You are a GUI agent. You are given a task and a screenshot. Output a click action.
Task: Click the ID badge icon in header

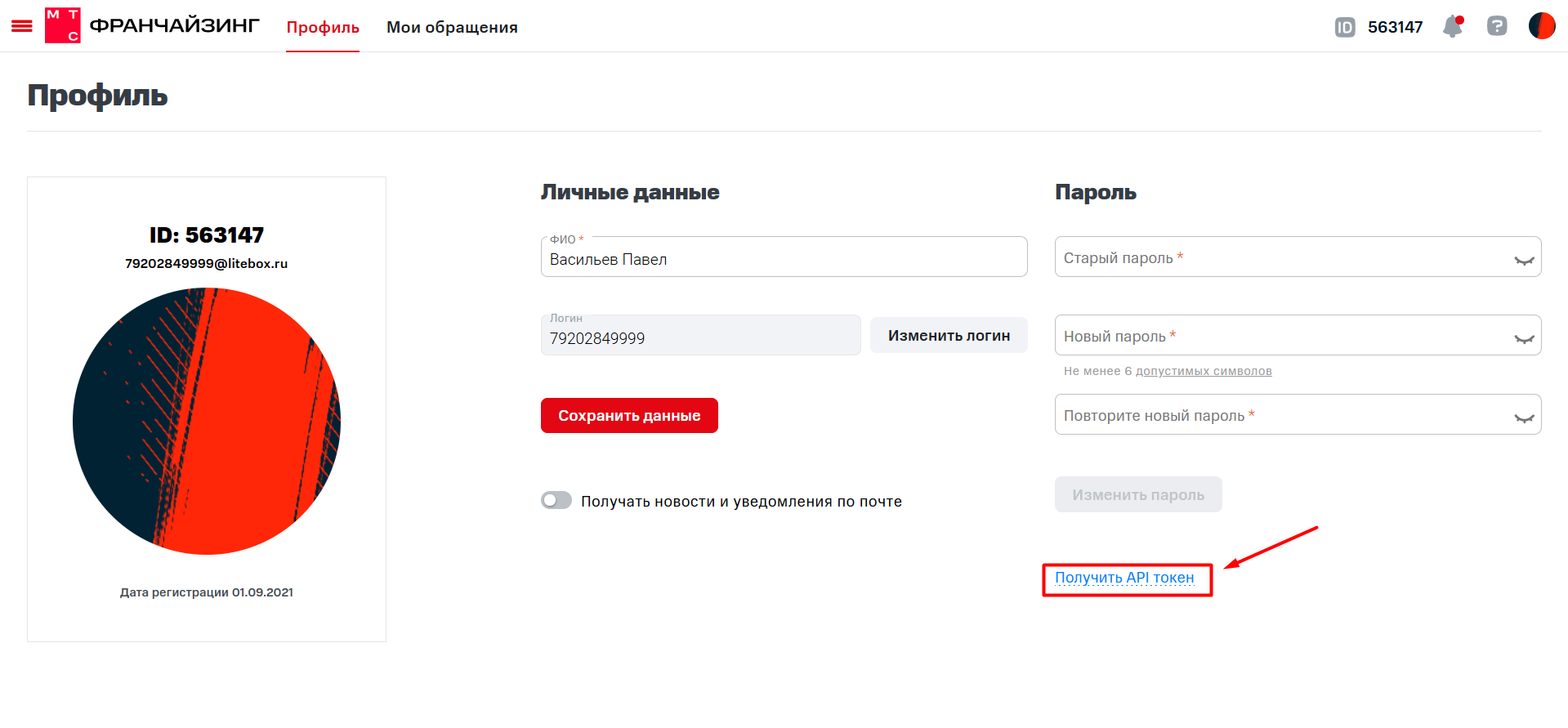(1345, 27)
